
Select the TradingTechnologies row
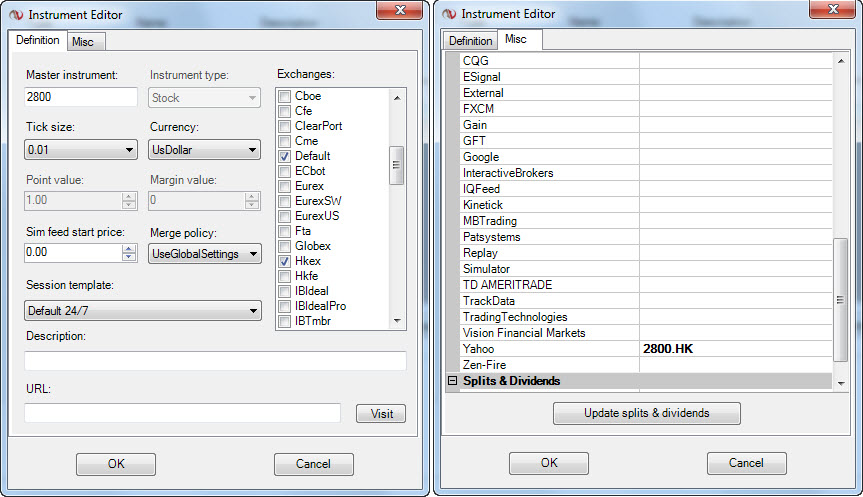(x=646, y=317)
